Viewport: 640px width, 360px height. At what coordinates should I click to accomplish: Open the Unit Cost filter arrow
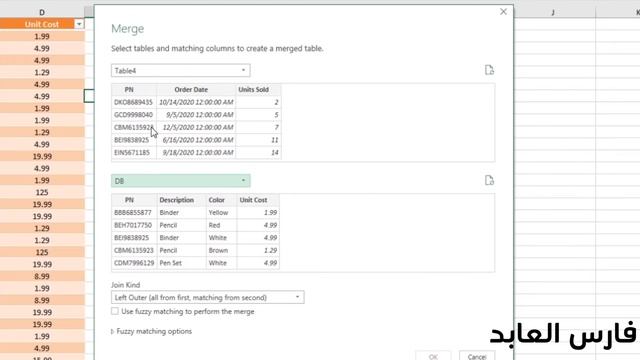point(79,24)
